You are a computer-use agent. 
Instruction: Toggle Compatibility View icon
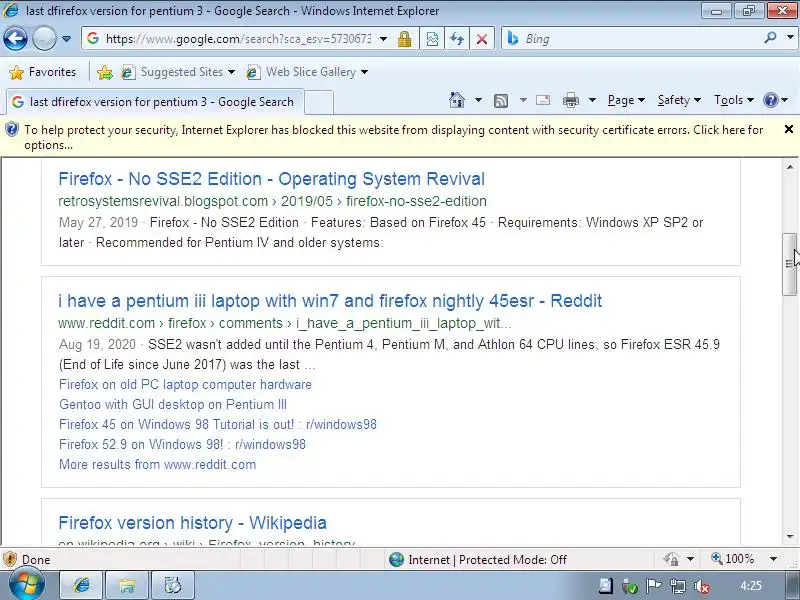point(432,39)
